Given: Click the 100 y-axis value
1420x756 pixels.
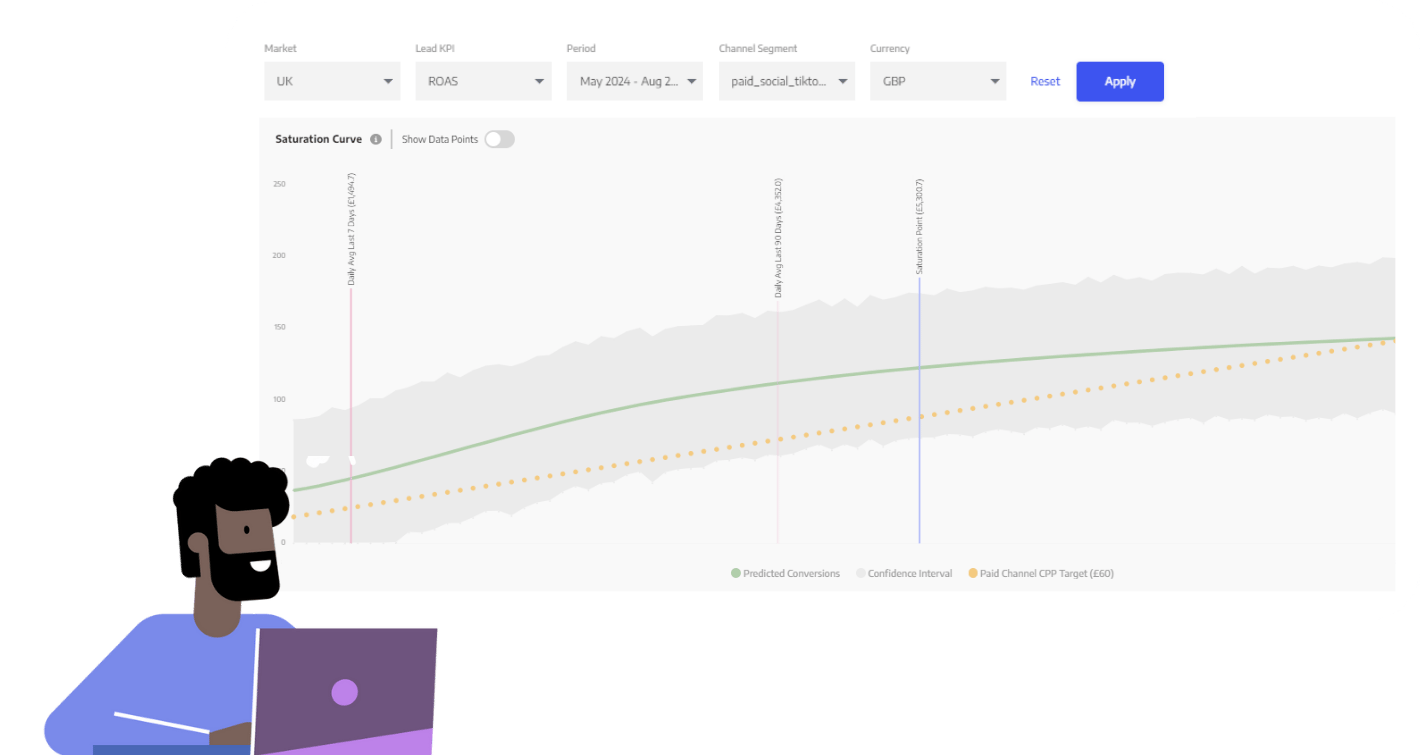Looking at the screenshot, I should click(279, 399).
